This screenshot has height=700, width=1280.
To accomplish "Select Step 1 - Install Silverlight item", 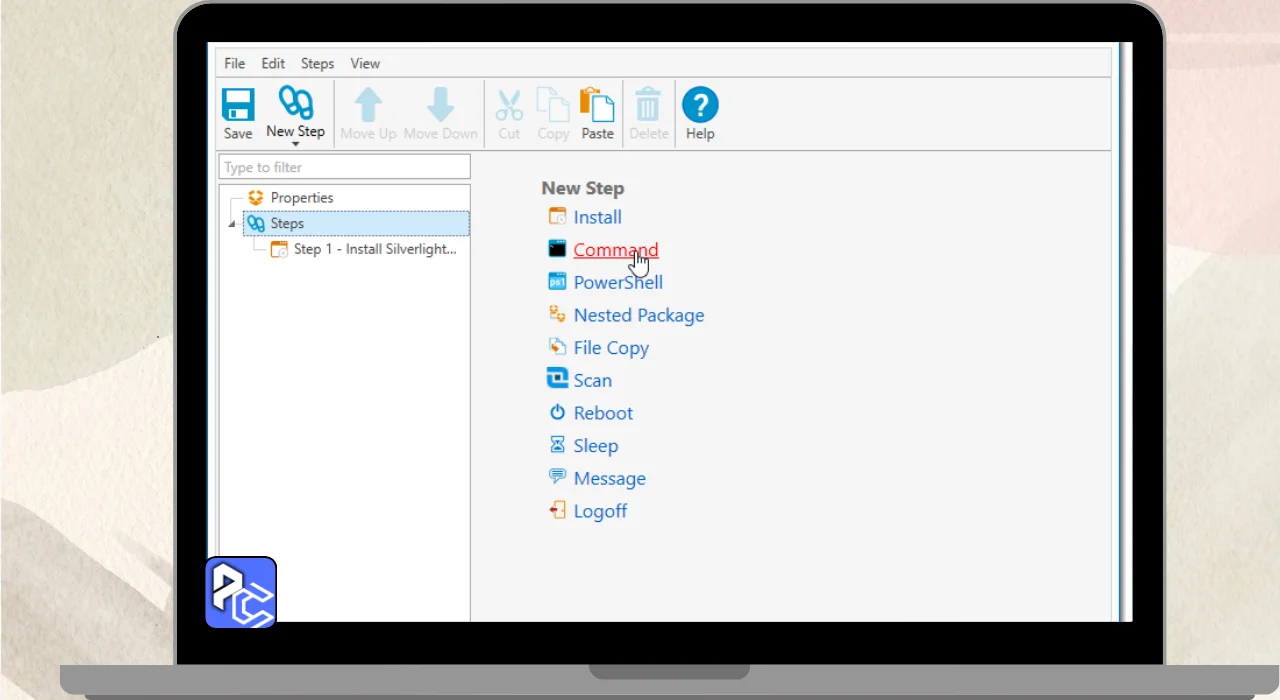I will point(374,249).
